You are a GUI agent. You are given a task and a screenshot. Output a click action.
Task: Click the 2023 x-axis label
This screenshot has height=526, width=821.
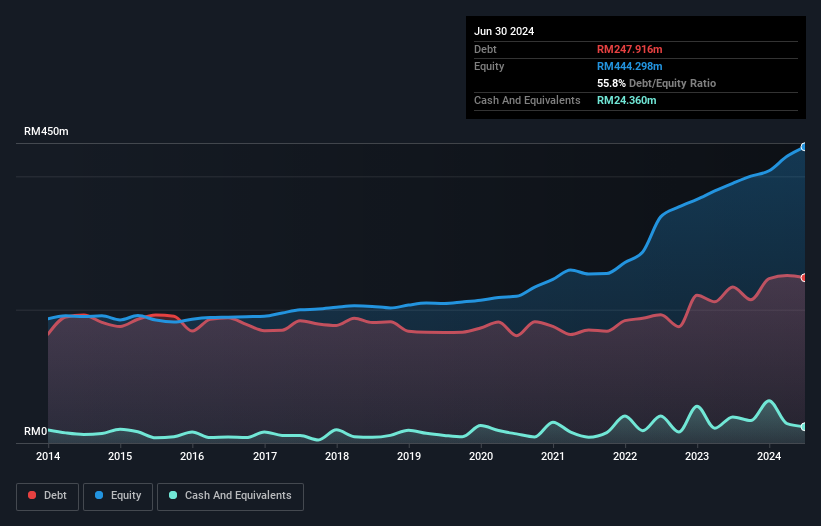tap(697, 456)
